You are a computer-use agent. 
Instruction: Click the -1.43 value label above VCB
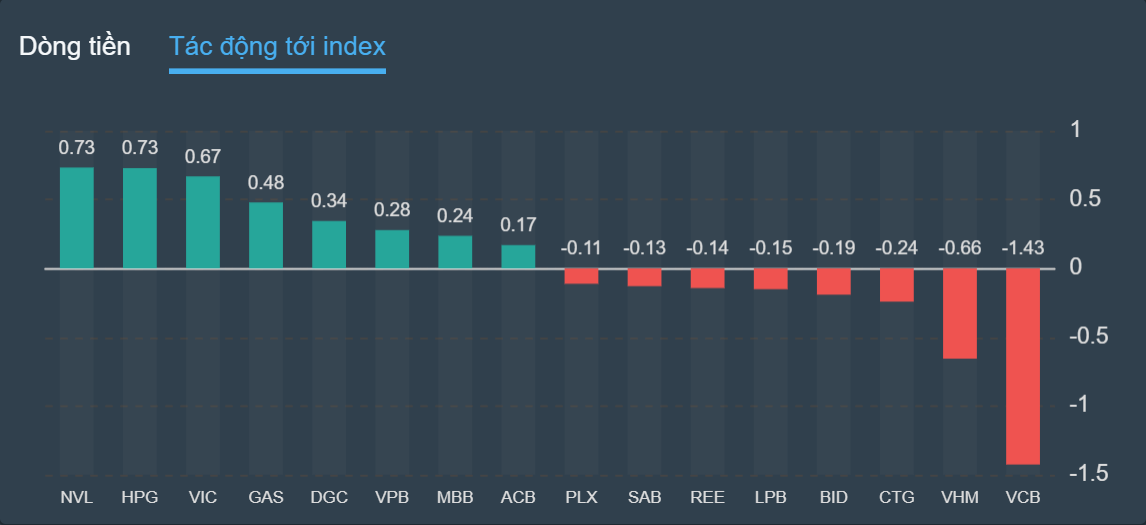1023,248
